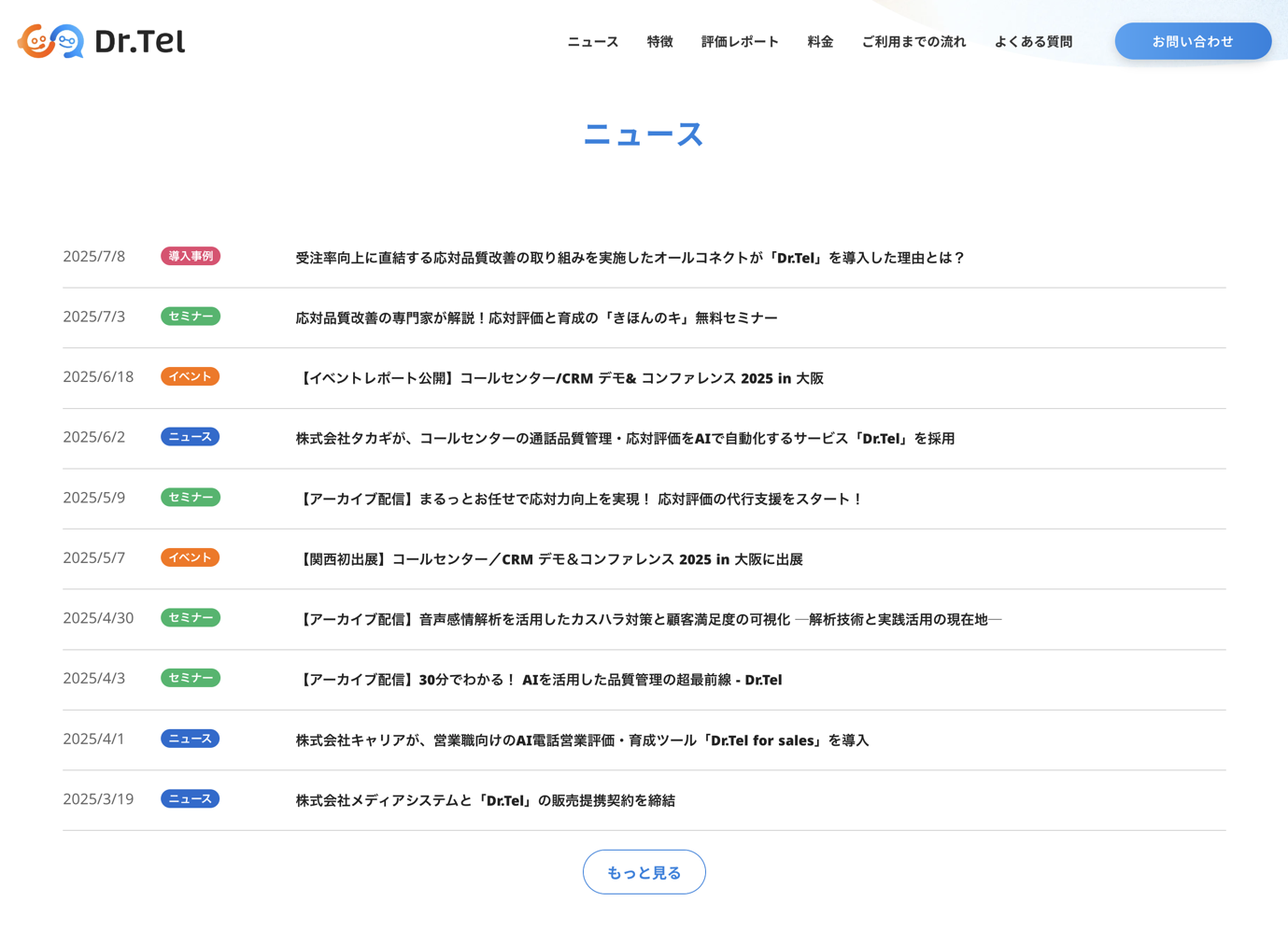Image resolution: width=1288 pixels, height=930 pixels.
Task: Open the 特徴 navigation menu item
Action: coord(659,42)
